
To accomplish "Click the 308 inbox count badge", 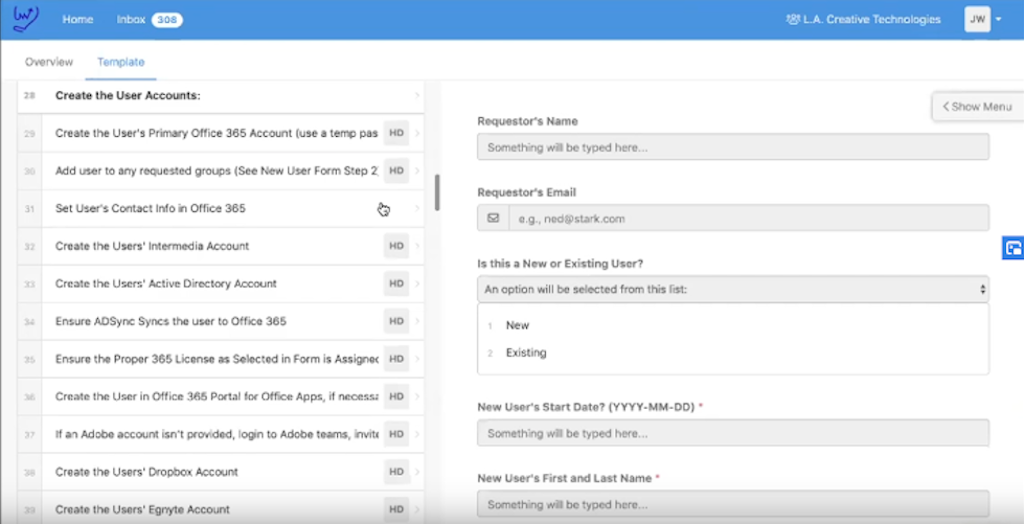I will [x=167, y=20].
